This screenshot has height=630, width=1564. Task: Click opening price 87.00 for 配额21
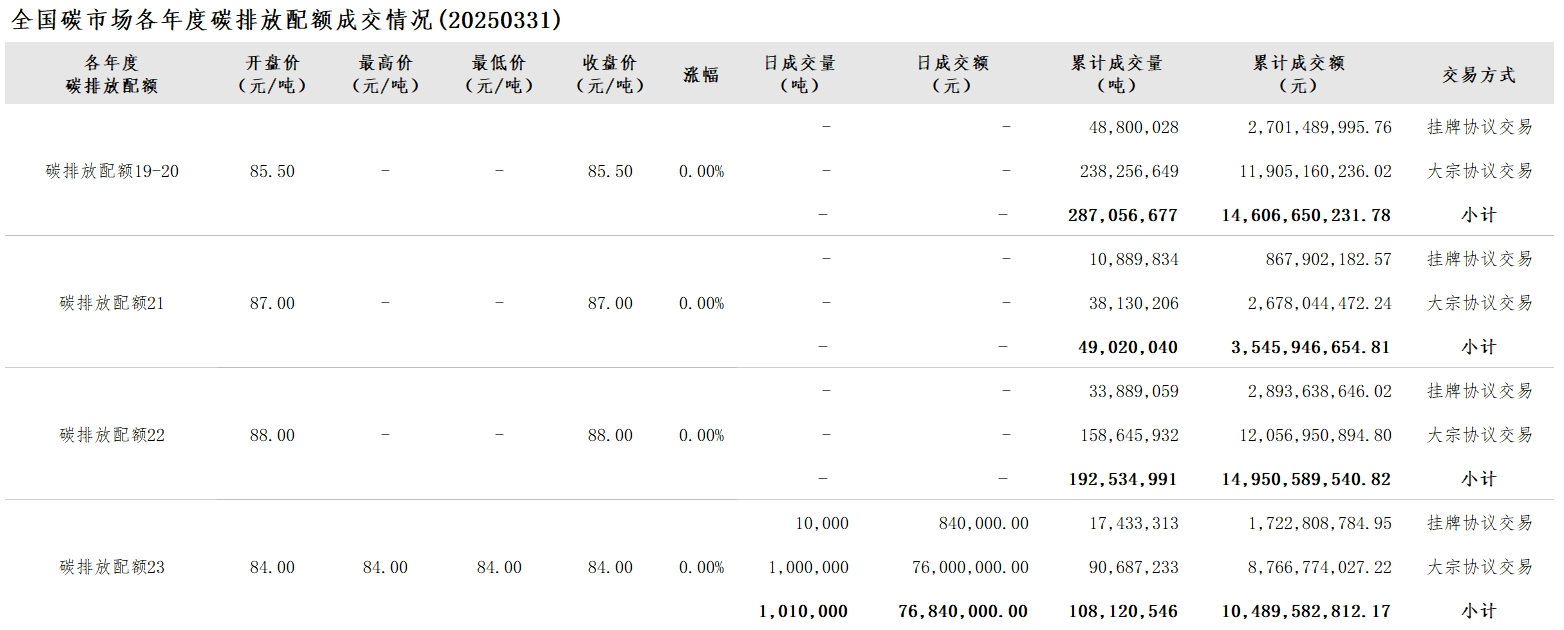(272, 303)
